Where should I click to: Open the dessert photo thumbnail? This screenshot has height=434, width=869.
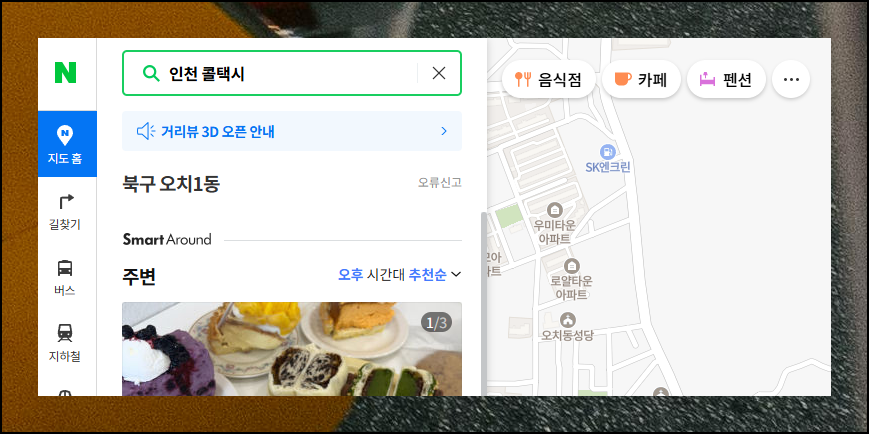(292, 349)
